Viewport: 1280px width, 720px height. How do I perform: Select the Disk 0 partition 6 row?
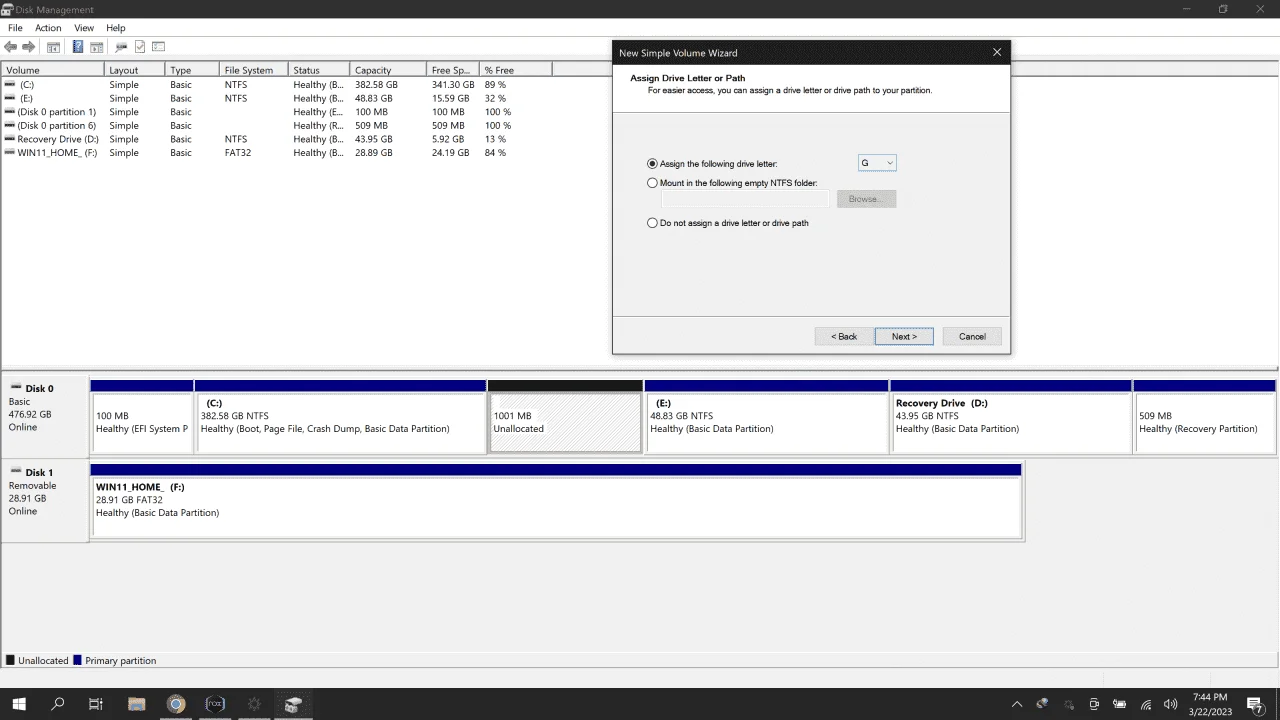point(276,125)
